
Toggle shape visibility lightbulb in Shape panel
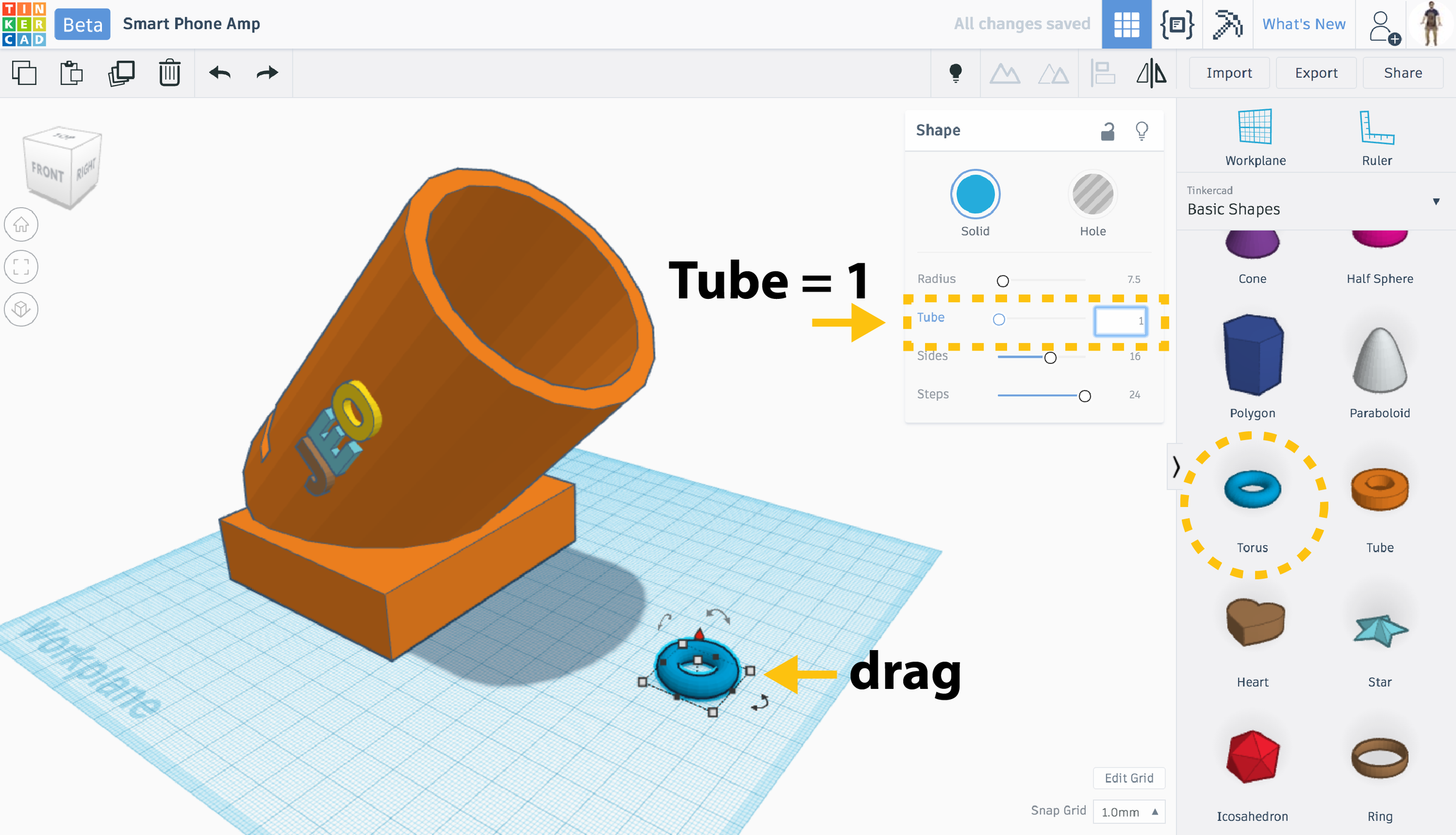1142,130
